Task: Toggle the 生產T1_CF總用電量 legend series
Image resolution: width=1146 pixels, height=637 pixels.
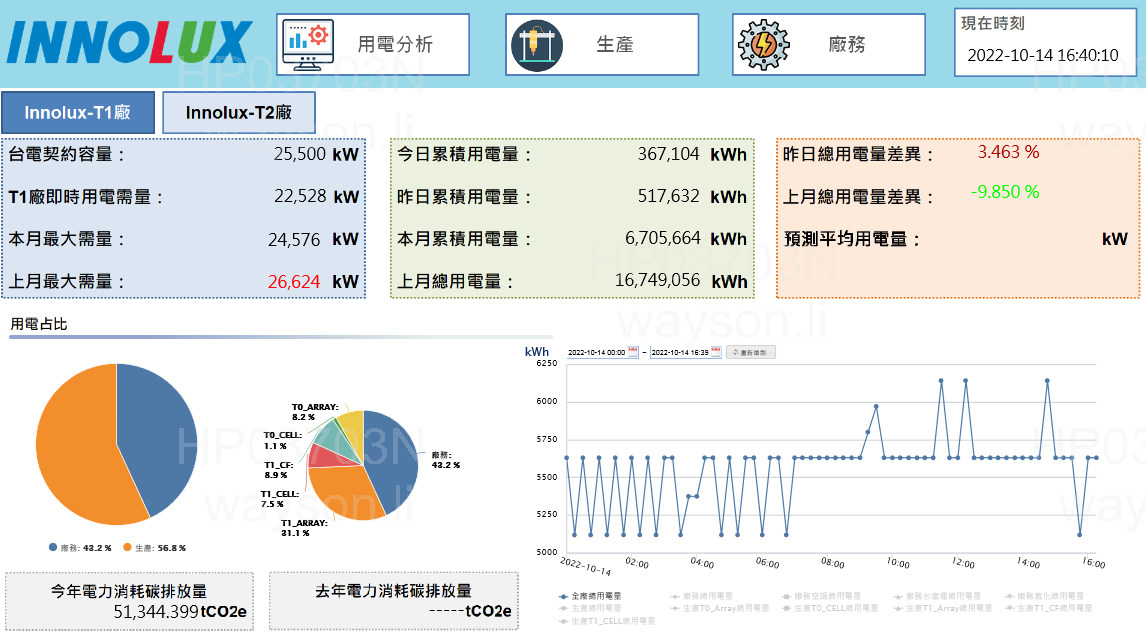Action: [1049, 609]
